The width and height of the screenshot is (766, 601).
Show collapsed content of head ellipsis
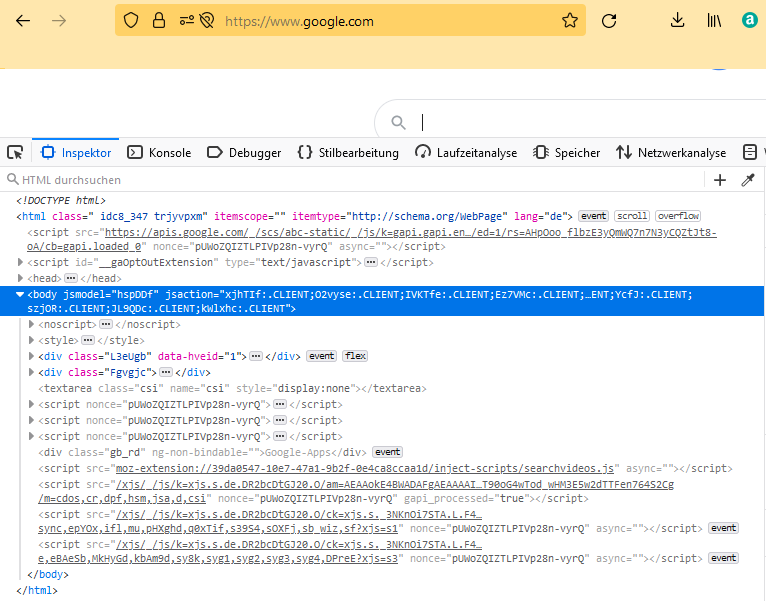coord(71,278)
